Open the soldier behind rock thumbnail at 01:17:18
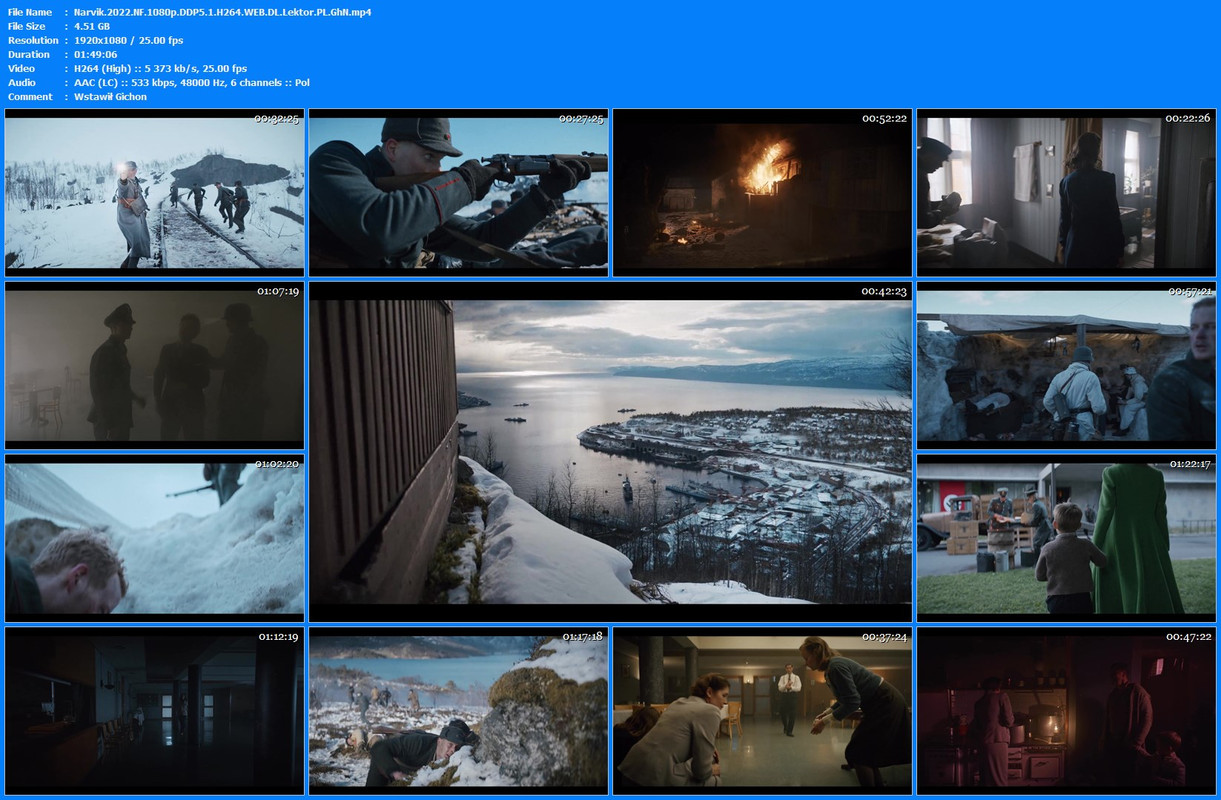1221x800 pixels. point(458,710)
